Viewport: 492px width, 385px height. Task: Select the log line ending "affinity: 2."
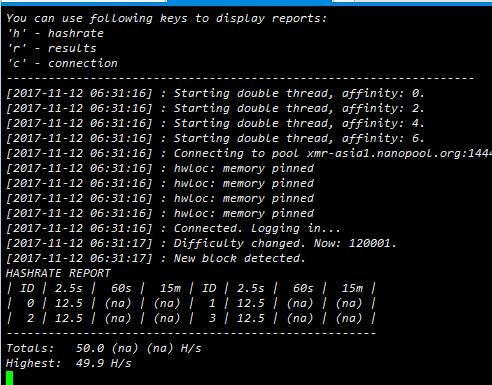pyautogui.click(x=215, y=108)
